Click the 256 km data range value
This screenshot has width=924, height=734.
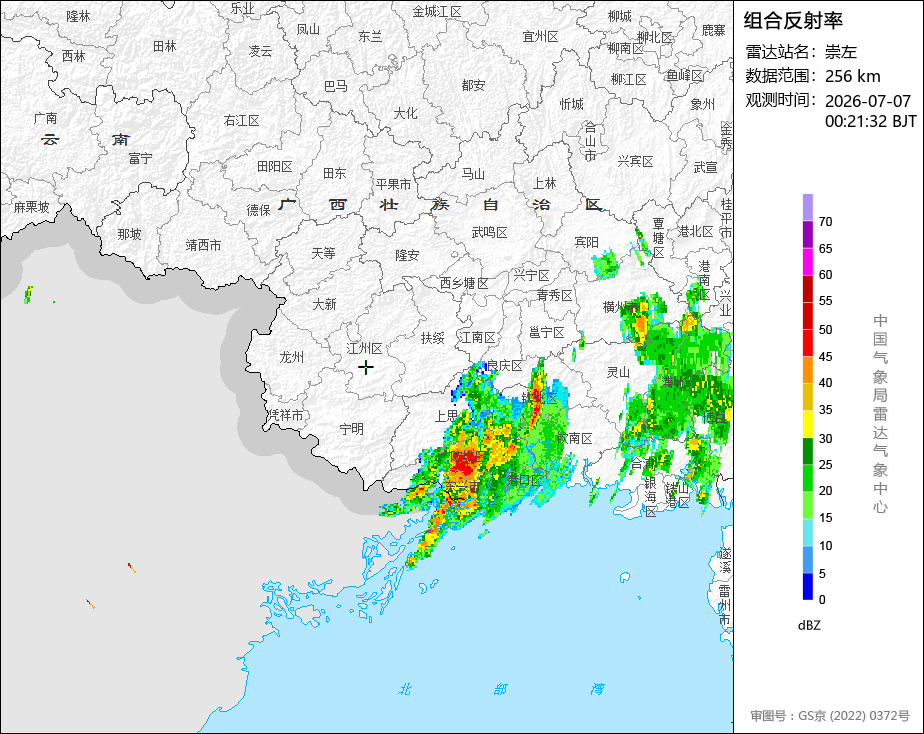click(853, 76)
